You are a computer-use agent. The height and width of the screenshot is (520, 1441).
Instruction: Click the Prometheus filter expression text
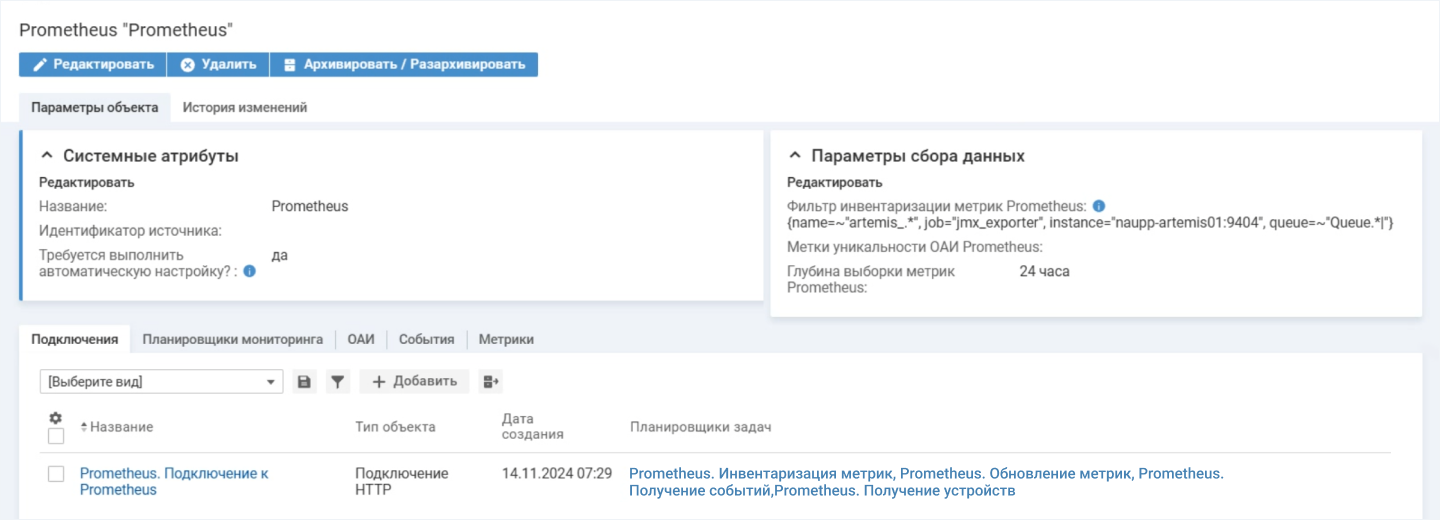[1090, 222]
